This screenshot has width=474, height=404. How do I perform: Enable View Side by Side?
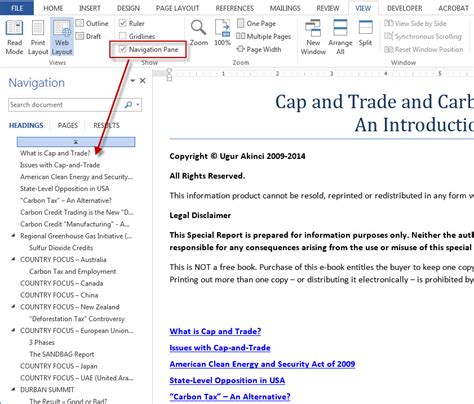[x=415, y=23]
